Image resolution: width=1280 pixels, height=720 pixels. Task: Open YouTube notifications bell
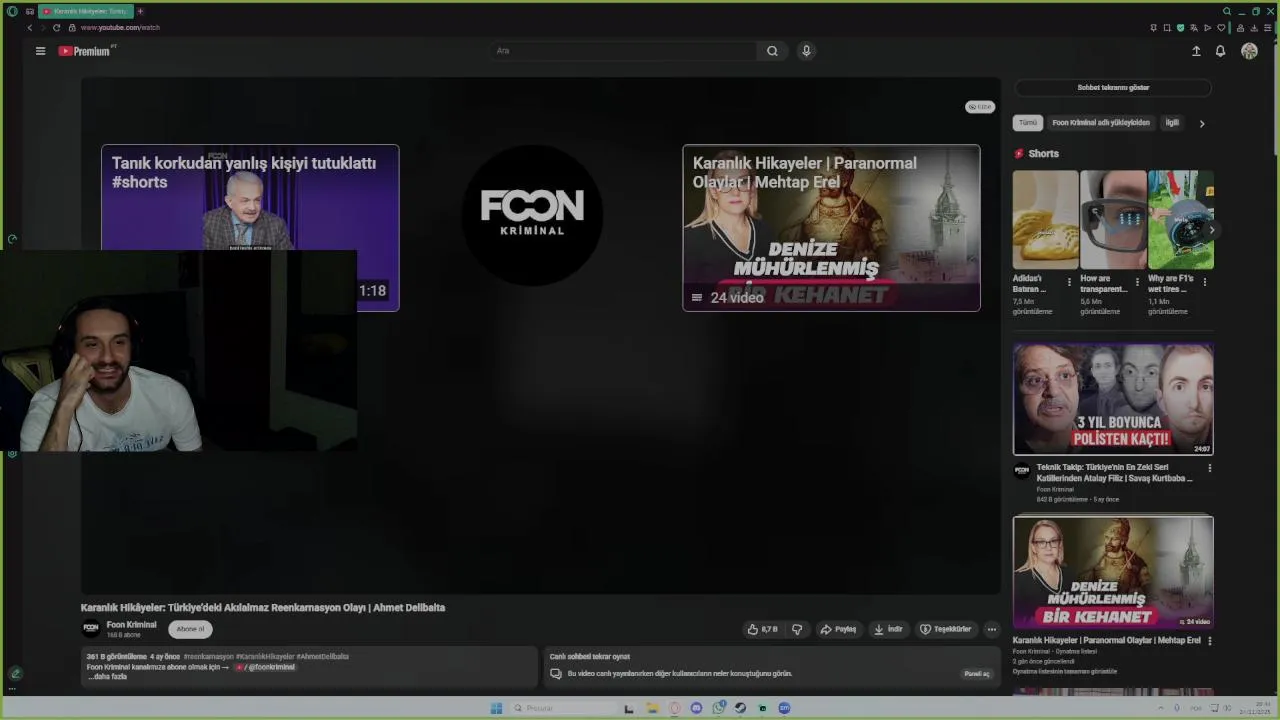(x=1220, y=51)
